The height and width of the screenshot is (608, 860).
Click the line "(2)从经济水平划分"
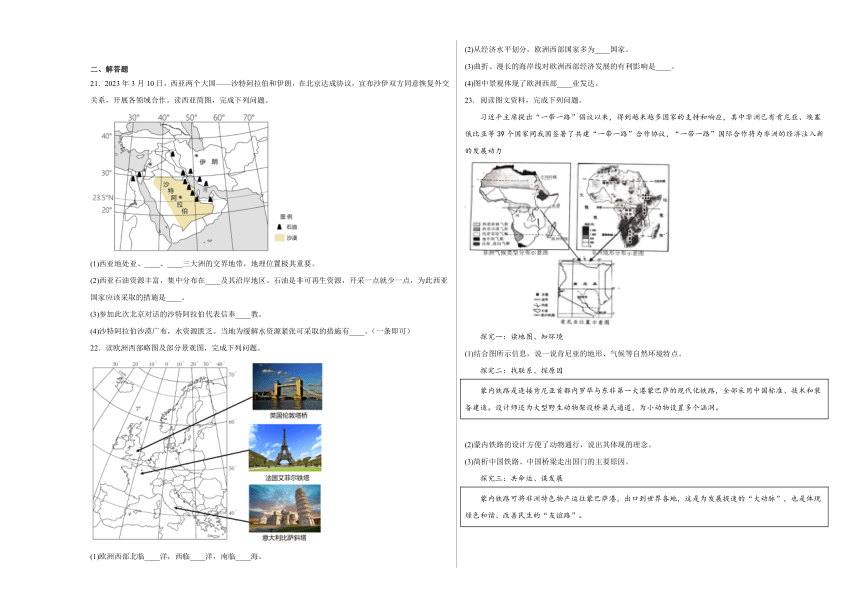[x=546, y=49]
